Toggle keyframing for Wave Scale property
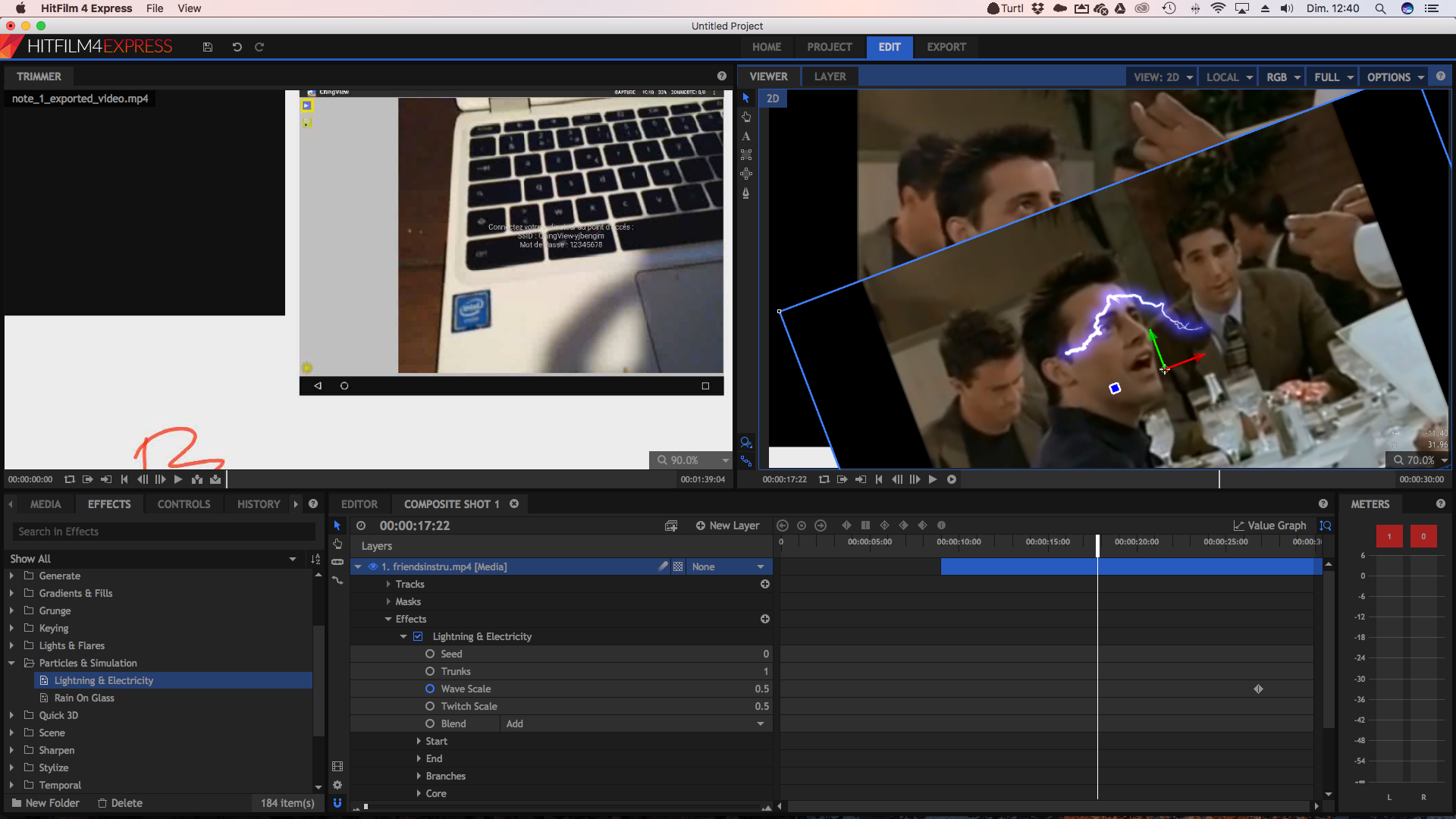 pyautogui.click(x=430, y=689)
